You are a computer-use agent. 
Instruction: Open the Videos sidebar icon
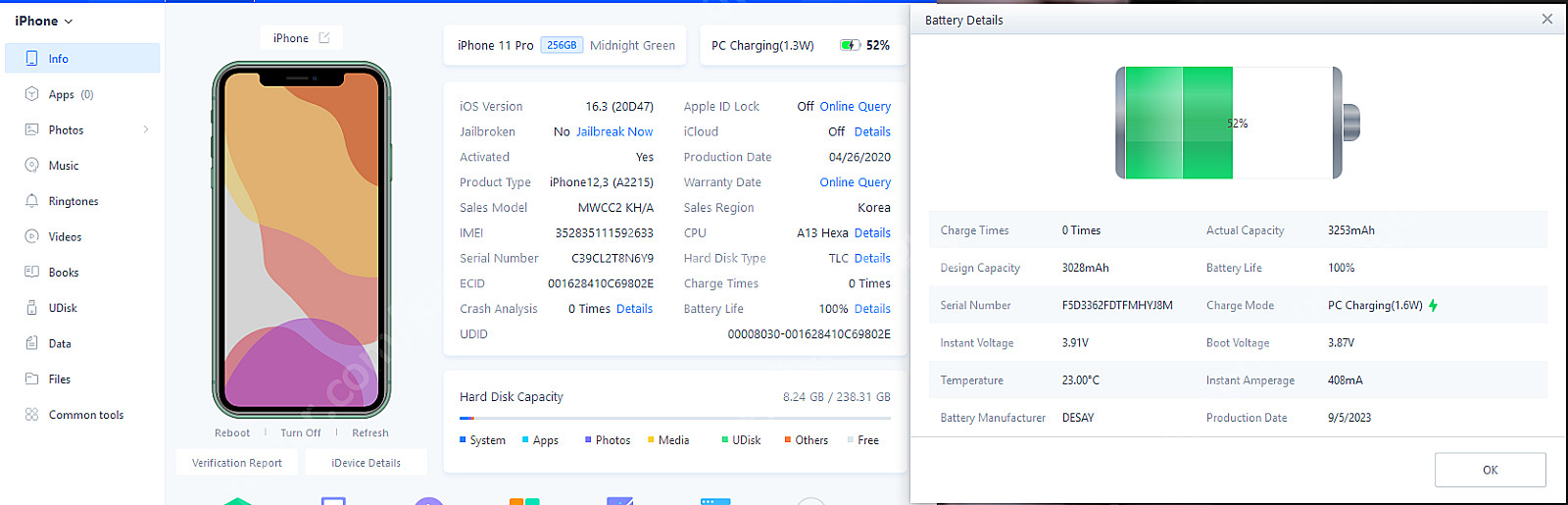coord(31,236)
